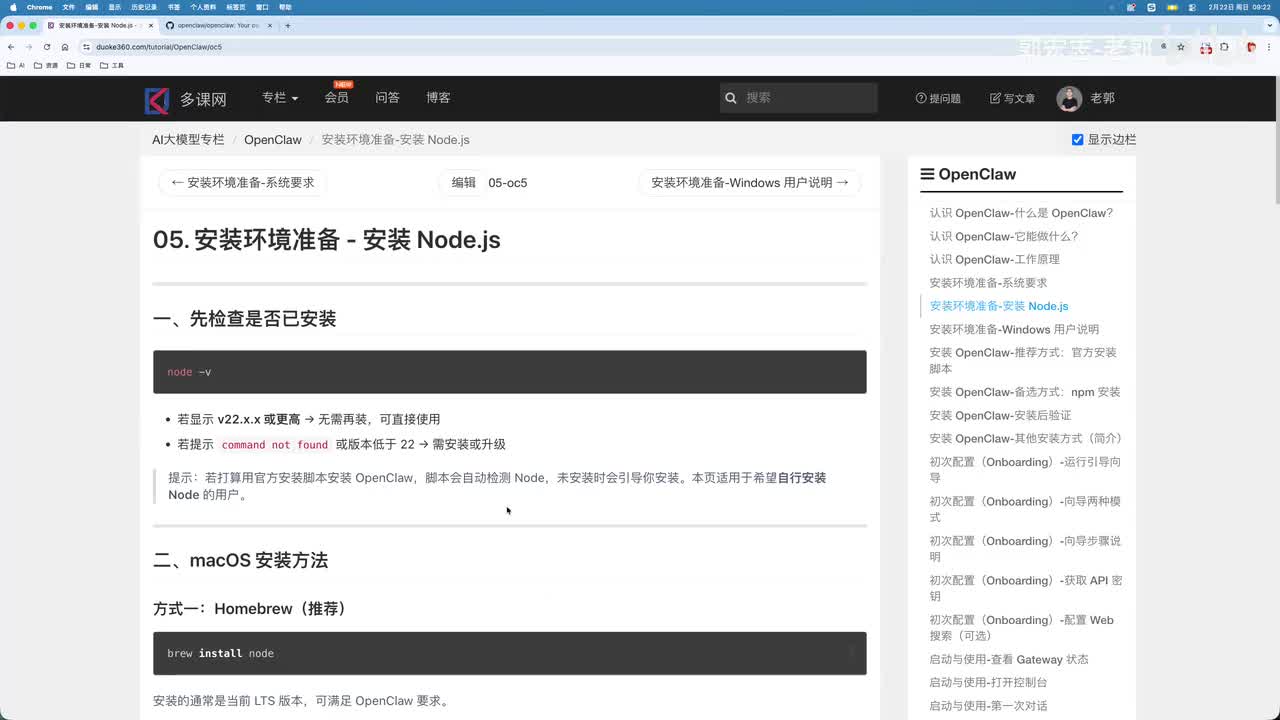Toggle the 显示边栏 checkbox

[x=1077, y=140]
